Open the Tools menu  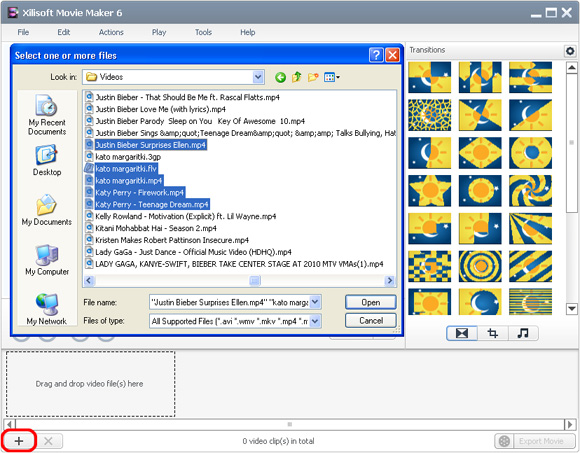[x=203, y=32]
